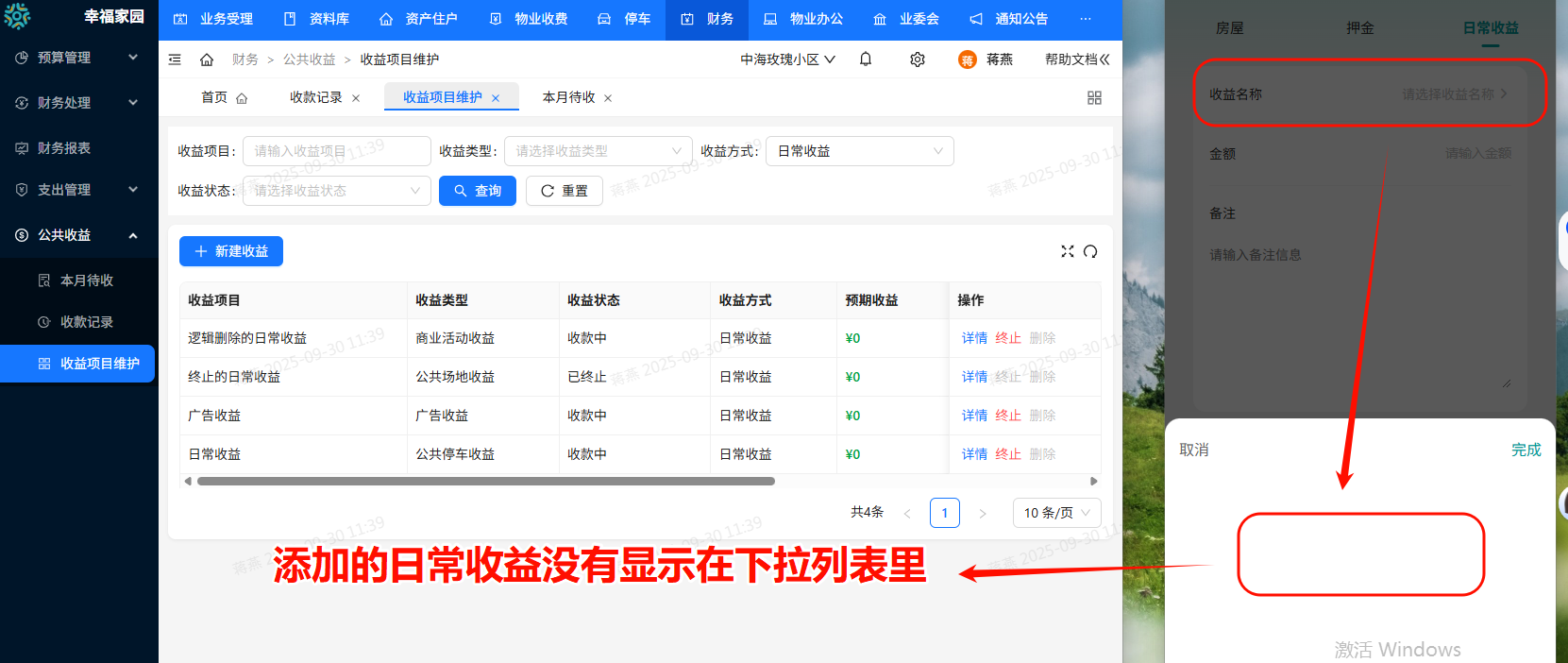
Task: Open the 收益状态 dropdown
Action: pos(336,191)
